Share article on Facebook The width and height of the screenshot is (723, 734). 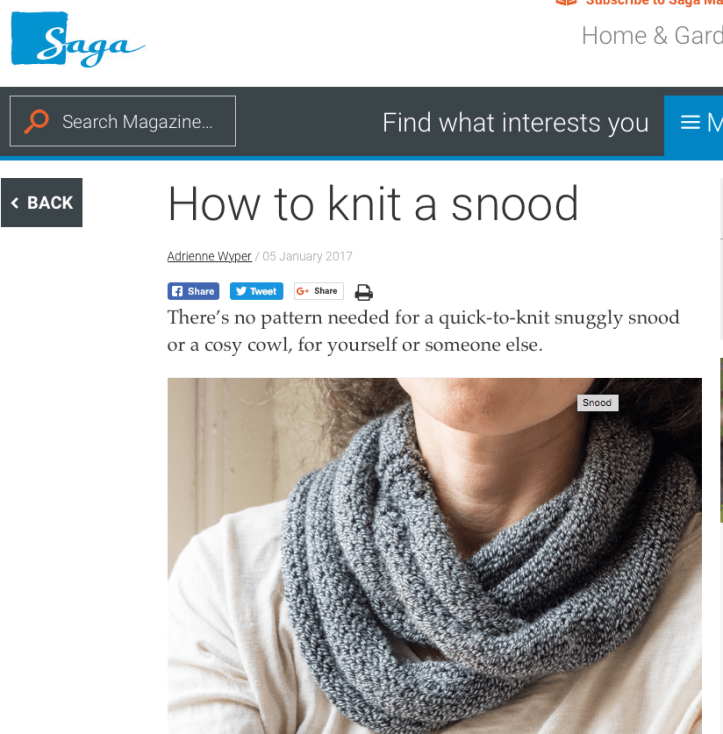(193, 291)
